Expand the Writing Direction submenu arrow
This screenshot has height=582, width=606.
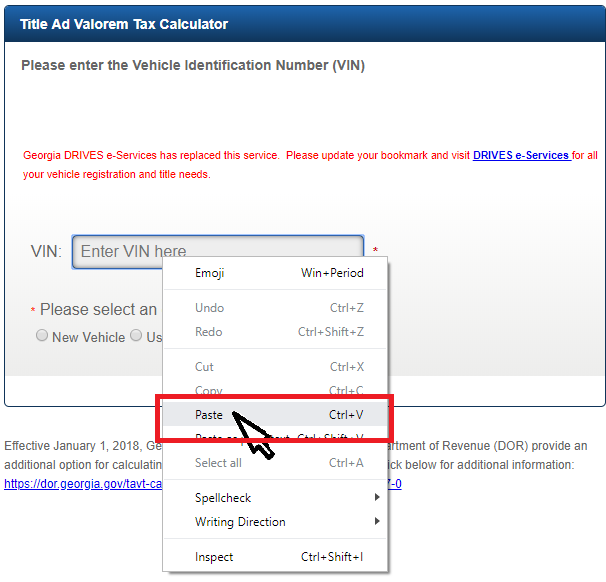(377, 521)
